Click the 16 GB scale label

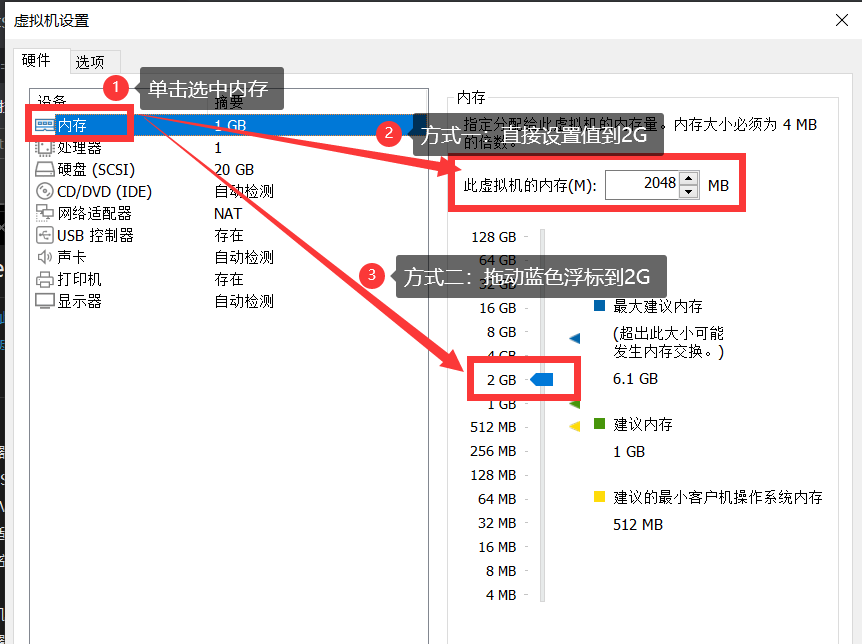pos(498,308)
